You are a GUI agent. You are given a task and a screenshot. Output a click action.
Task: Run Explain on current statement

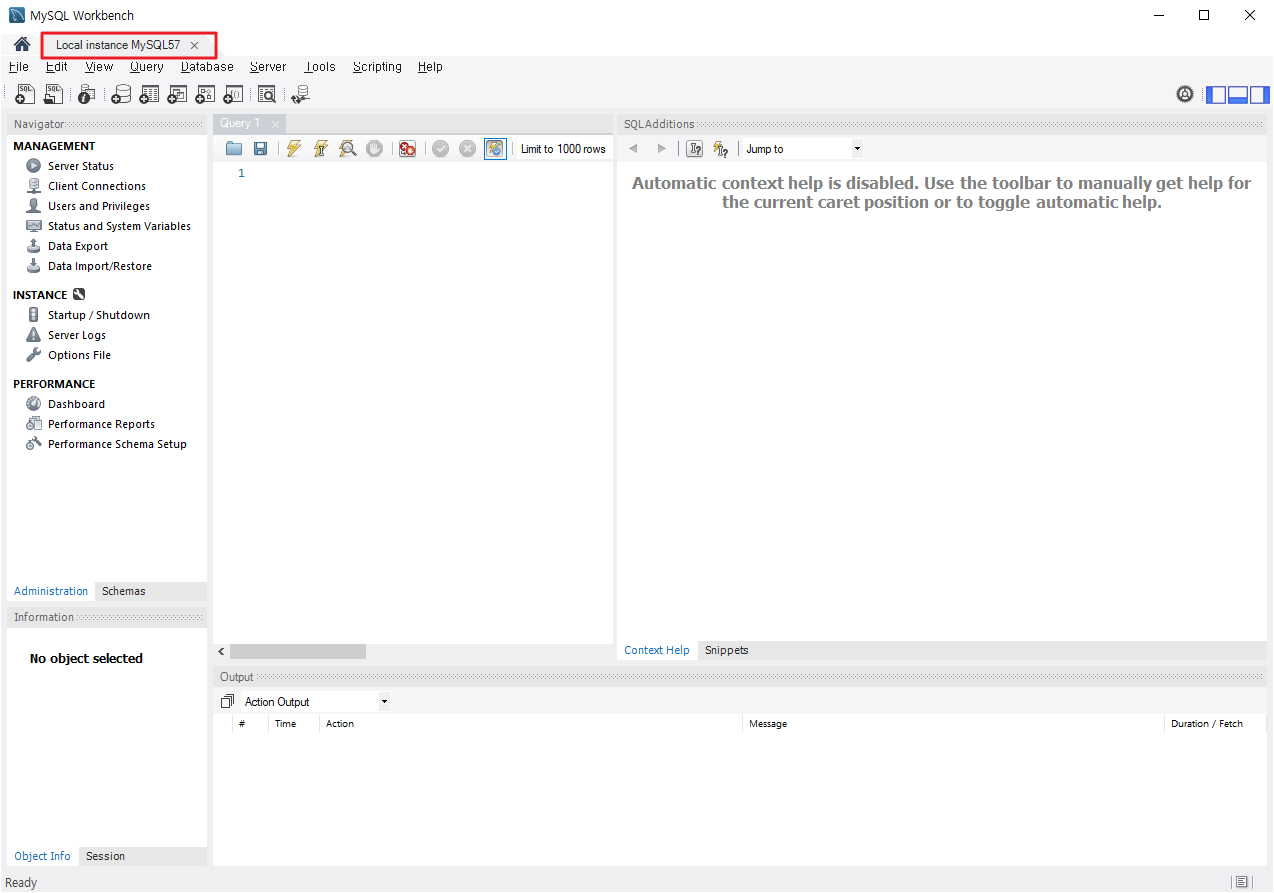point(348,149)
